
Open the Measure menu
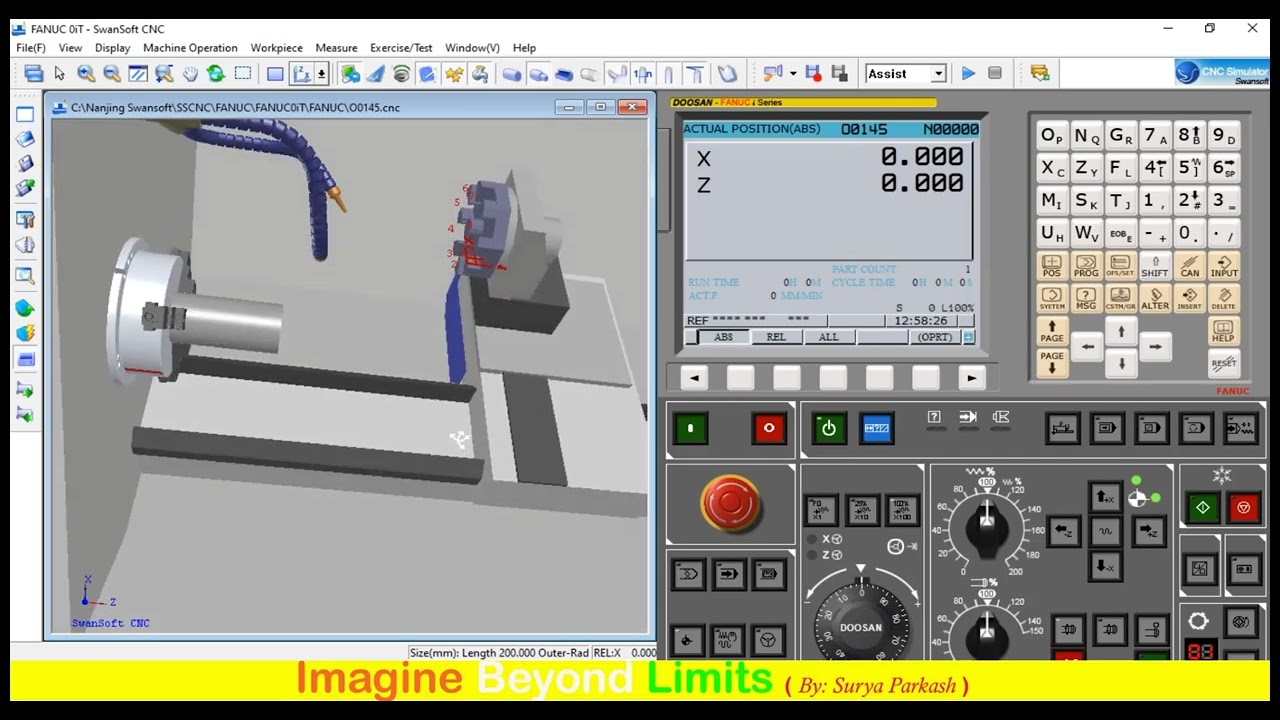[x=336, y=47]
